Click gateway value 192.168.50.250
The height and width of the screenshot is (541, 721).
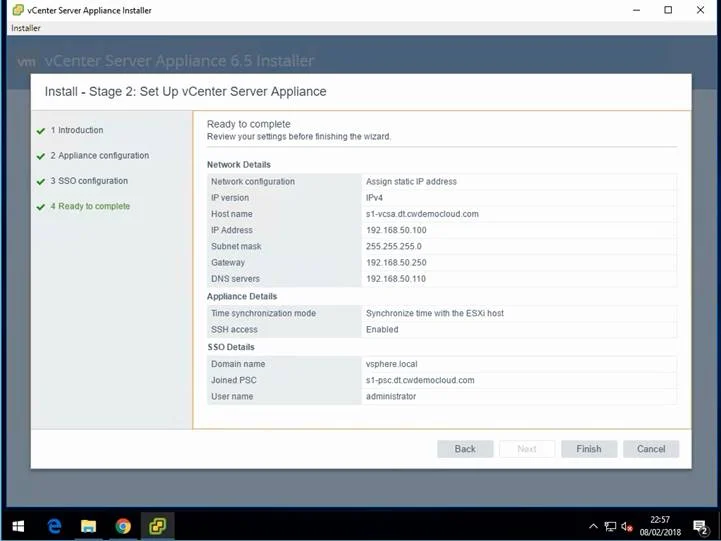pyautogui.click(x=396, y=262)
